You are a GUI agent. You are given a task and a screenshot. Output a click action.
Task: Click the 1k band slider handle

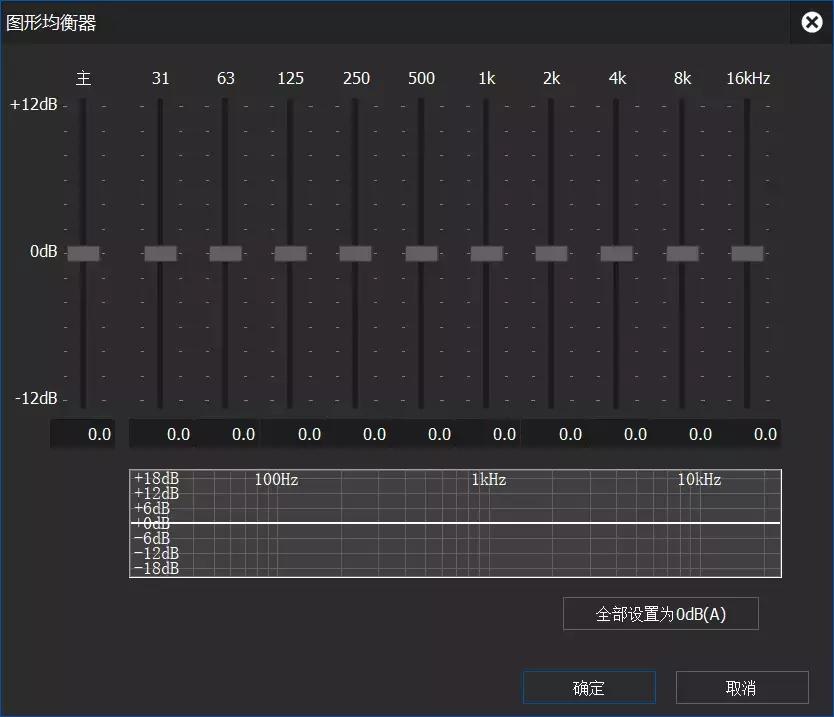click(x=486, y=253)
